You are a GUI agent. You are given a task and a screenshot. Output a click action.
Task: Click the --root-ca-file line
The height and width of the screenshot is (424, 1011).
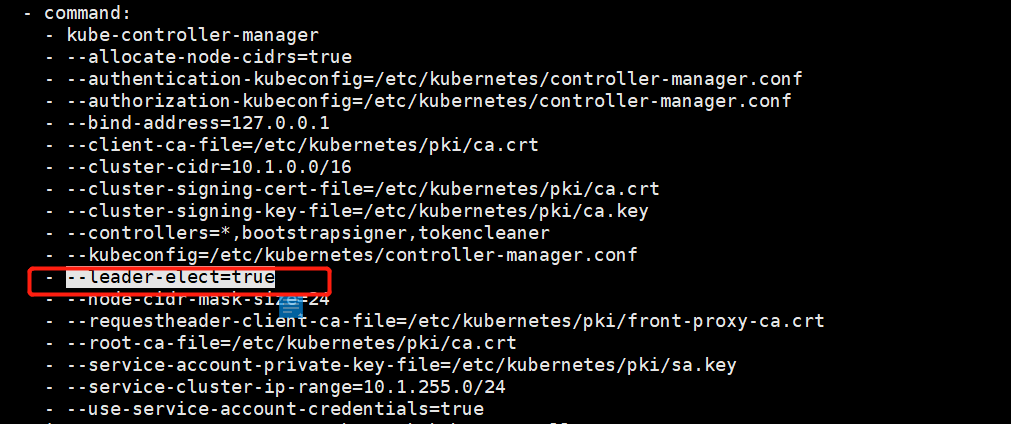tap(291, 343)
